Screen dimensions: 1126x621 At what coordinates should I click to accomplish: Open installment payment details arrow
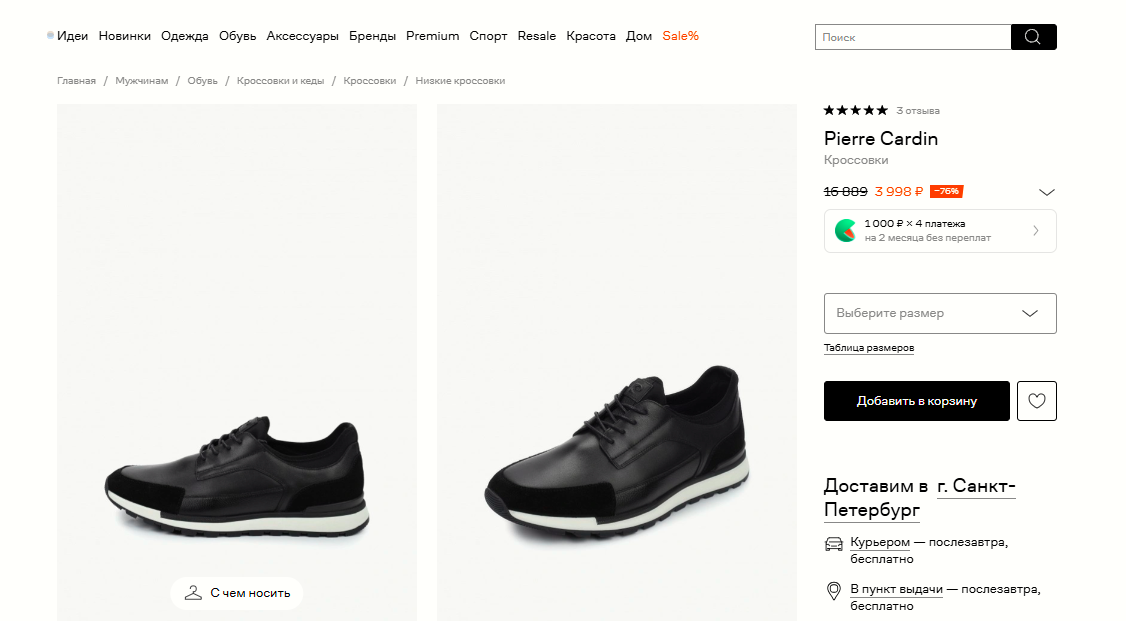(x=1036, y=230)
